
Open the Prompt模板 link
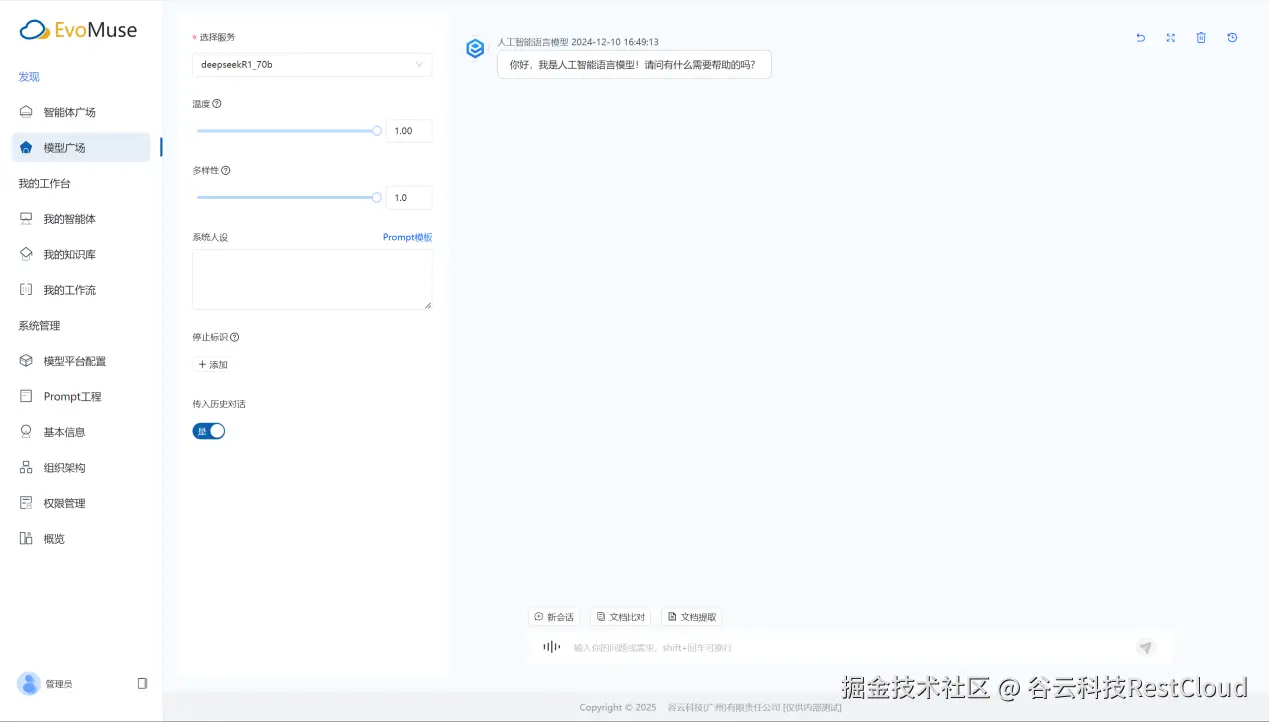point(407,237)
